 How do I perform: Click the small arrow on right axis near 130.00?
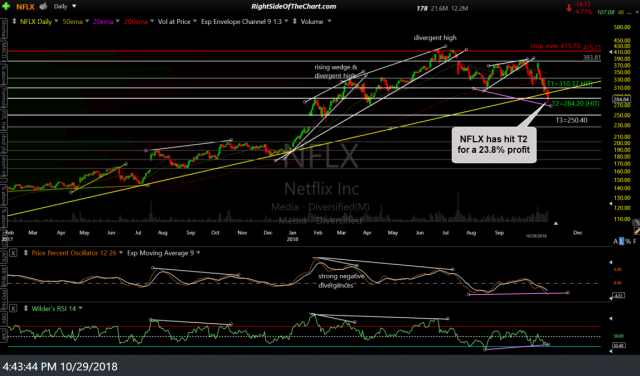click(x=611, y=203)
